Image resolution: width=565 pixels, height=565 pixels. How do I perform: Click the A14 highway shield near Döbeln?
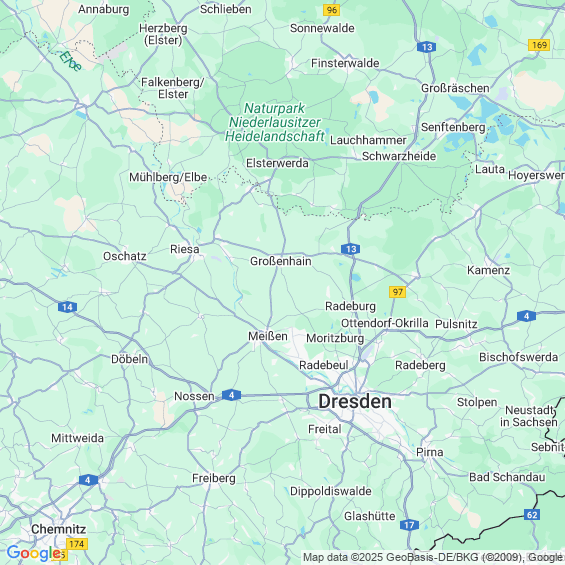pos(67,307)
